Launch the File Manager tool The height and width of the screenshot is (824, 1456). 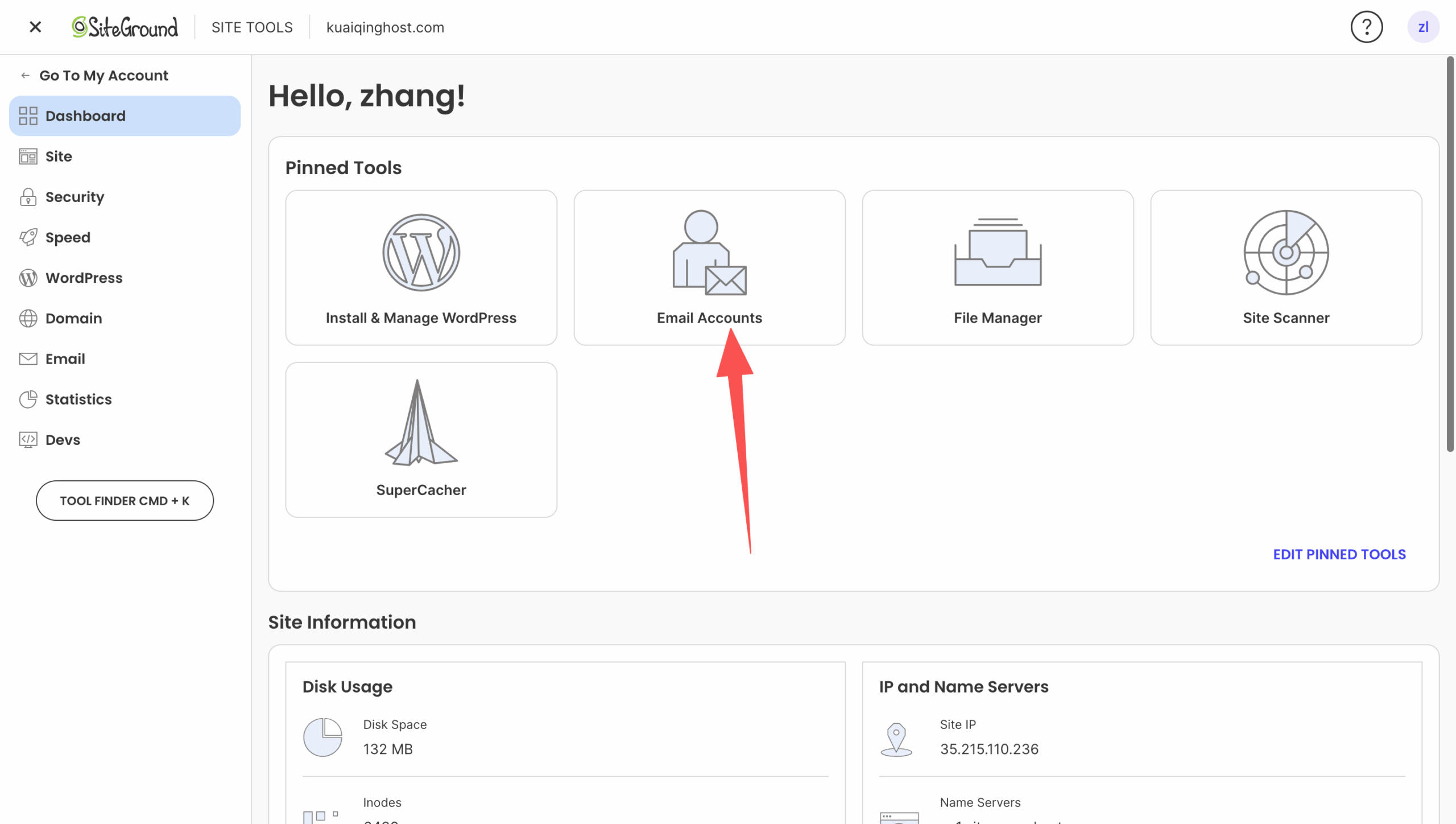click(x=997, y=267)
